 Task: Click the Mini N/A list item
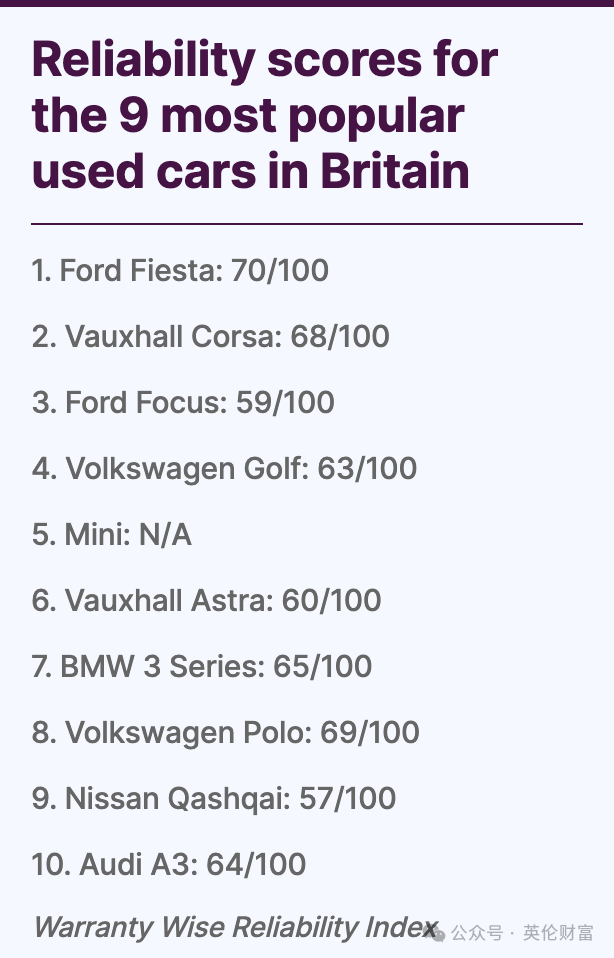coord(112,535)
